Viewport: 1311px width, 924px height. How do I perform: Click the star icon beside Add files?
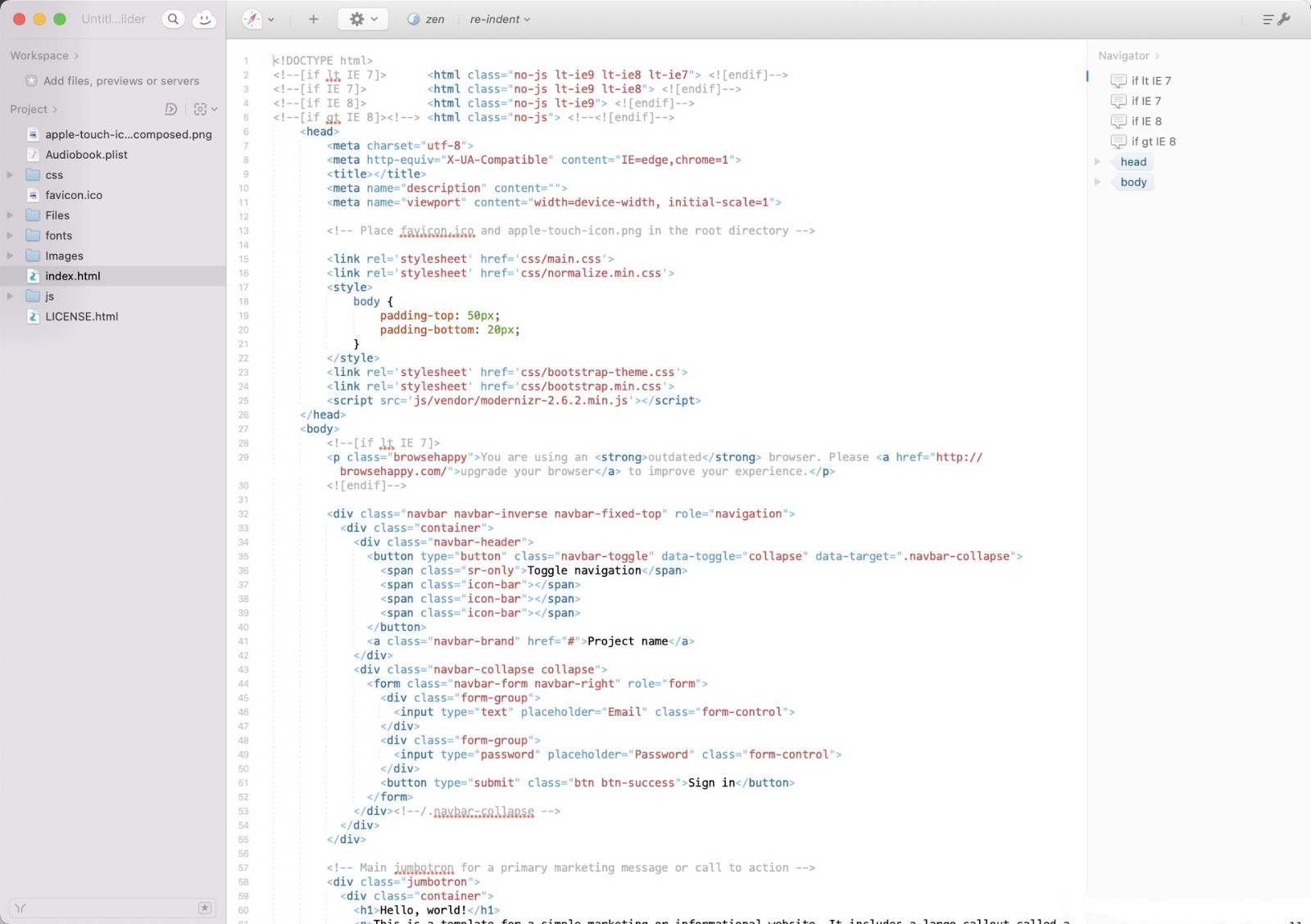tap(31, 81)
